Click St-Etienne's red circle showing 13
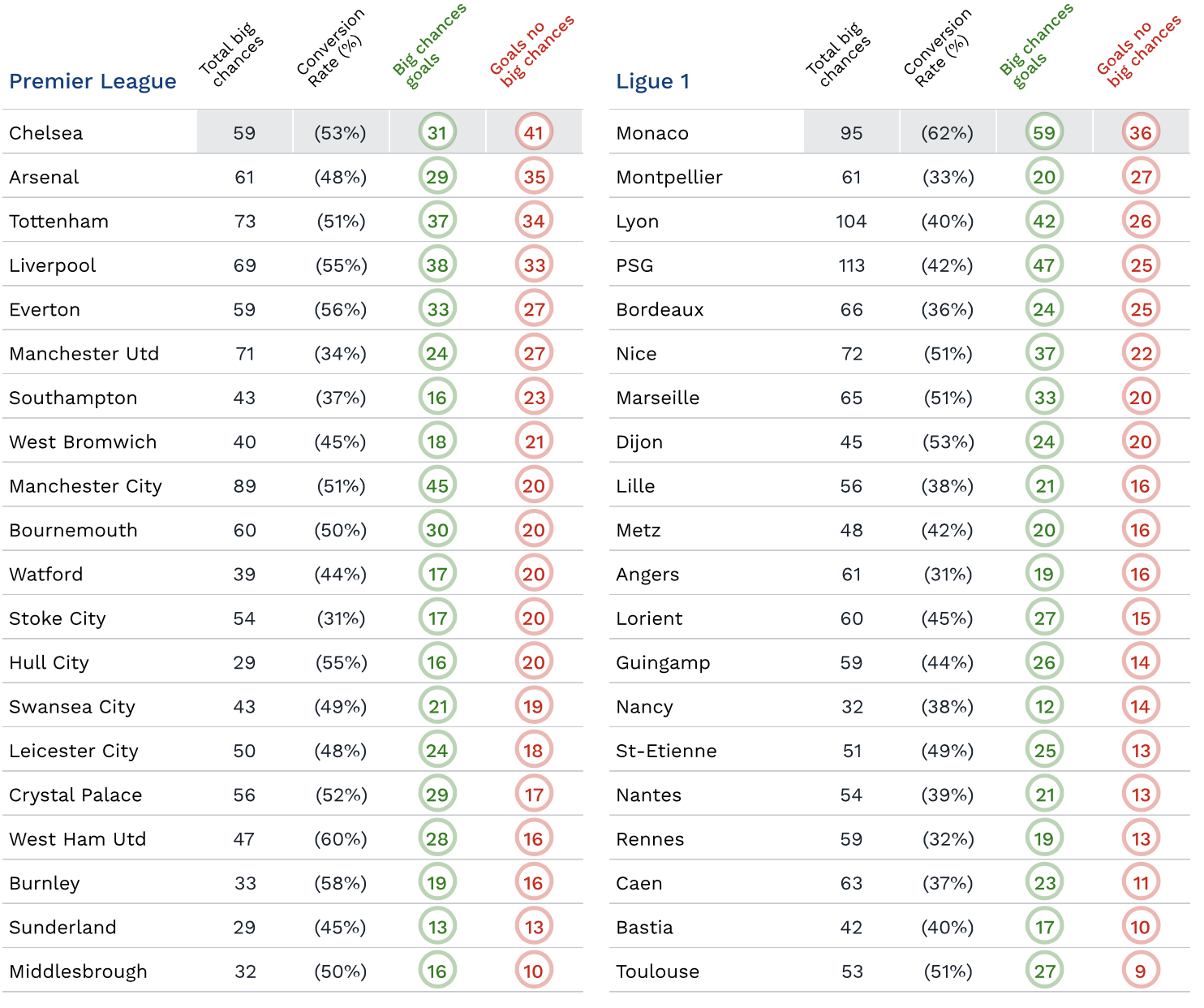The width and height of the screenshot is (1204, 1008). click(1141, 750)
